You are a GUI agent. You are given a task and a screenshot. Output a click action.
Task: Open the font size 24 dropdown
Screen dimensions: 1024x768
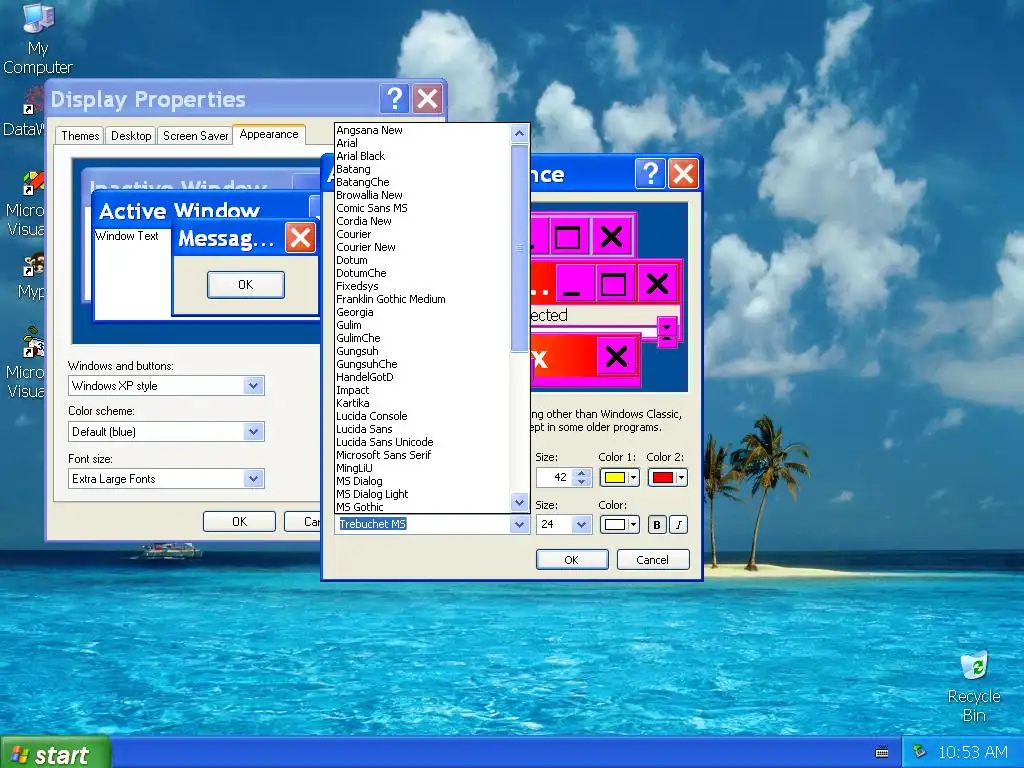click(x=581, y=524)
